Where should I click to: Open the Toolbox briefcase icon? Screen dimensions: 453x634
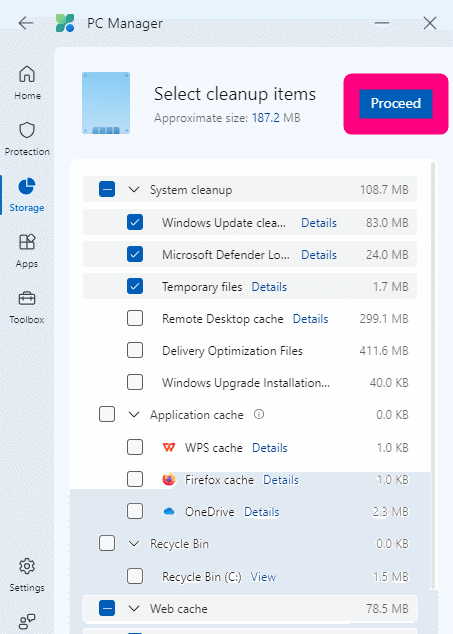click(27, 298)
